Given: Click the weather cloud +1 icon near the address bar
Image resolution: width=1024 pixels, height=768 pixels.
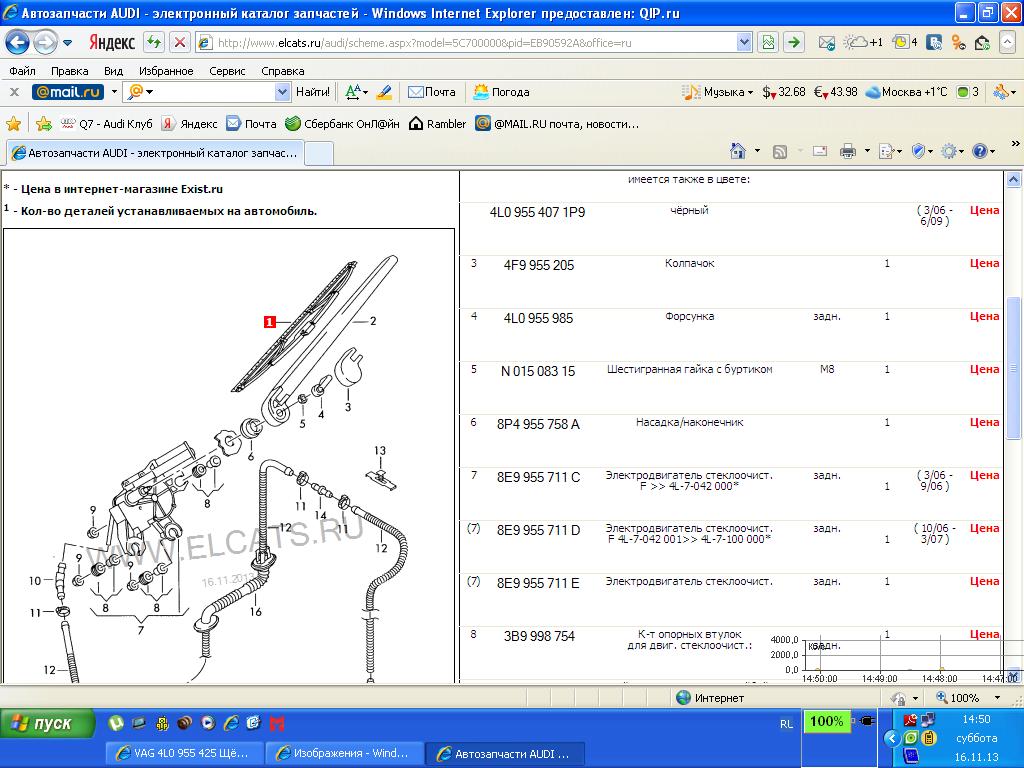Looking at the screenshot, I should coord(863,42).
